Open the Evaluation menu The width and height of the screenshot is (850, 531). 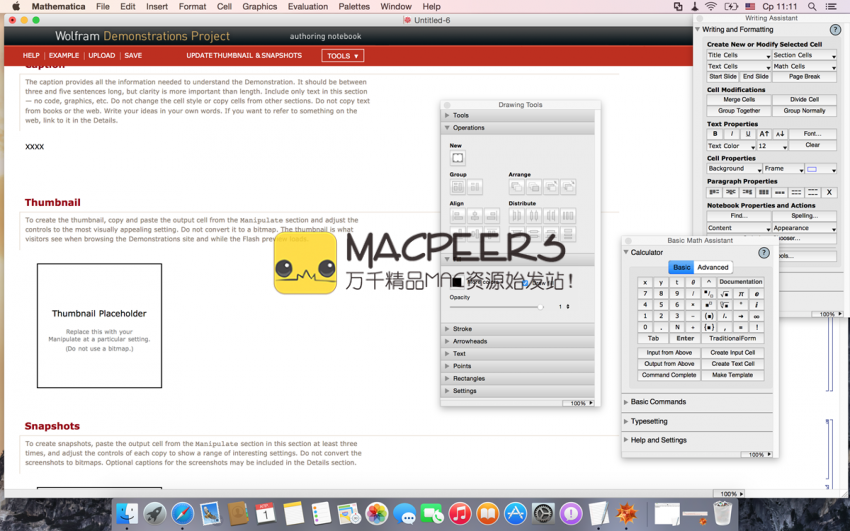[308, 7]
